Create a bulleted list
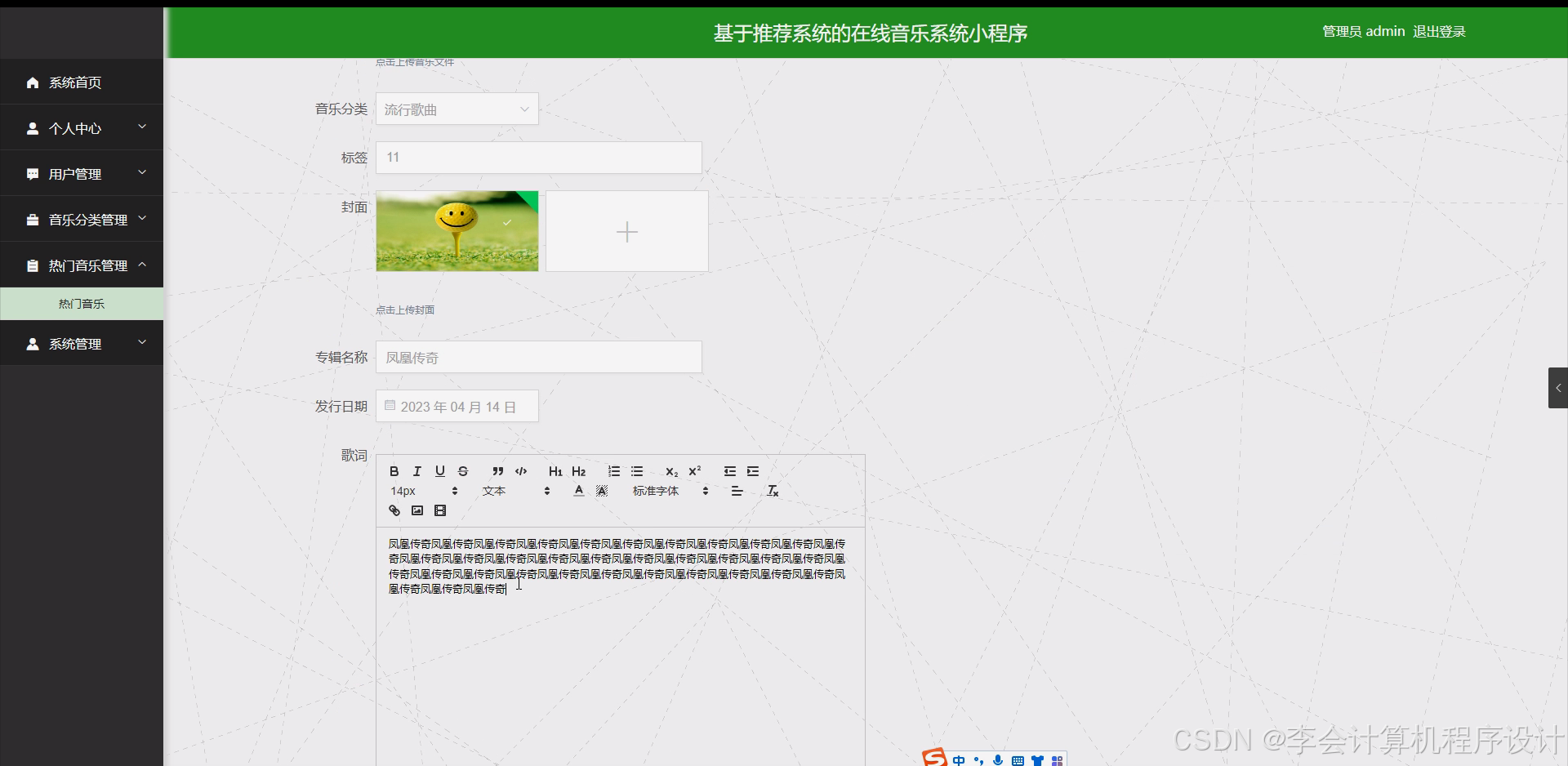 pyautogui.click(x=637, y=471)
